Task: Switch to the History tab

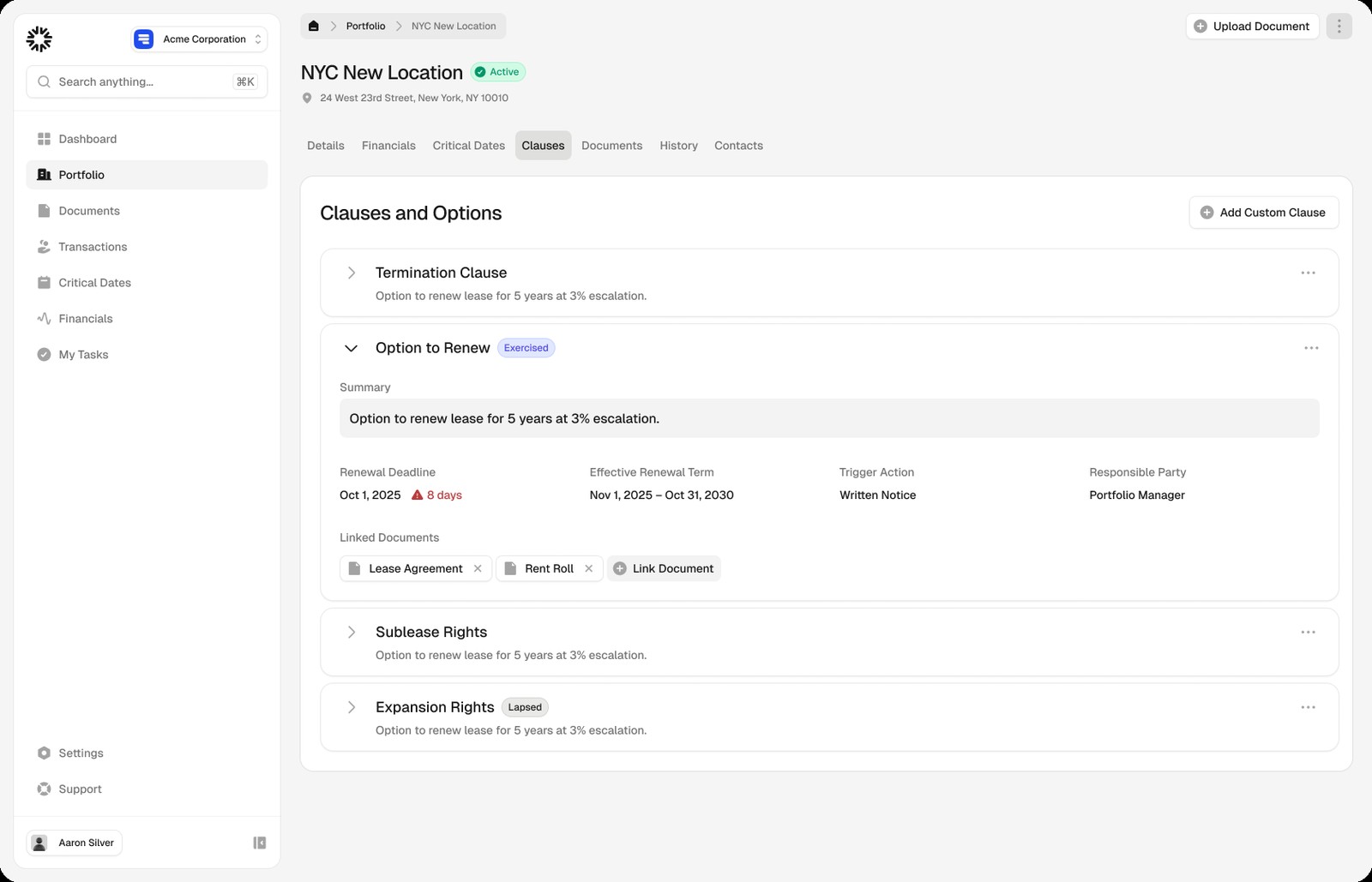Action: point(679,146)
